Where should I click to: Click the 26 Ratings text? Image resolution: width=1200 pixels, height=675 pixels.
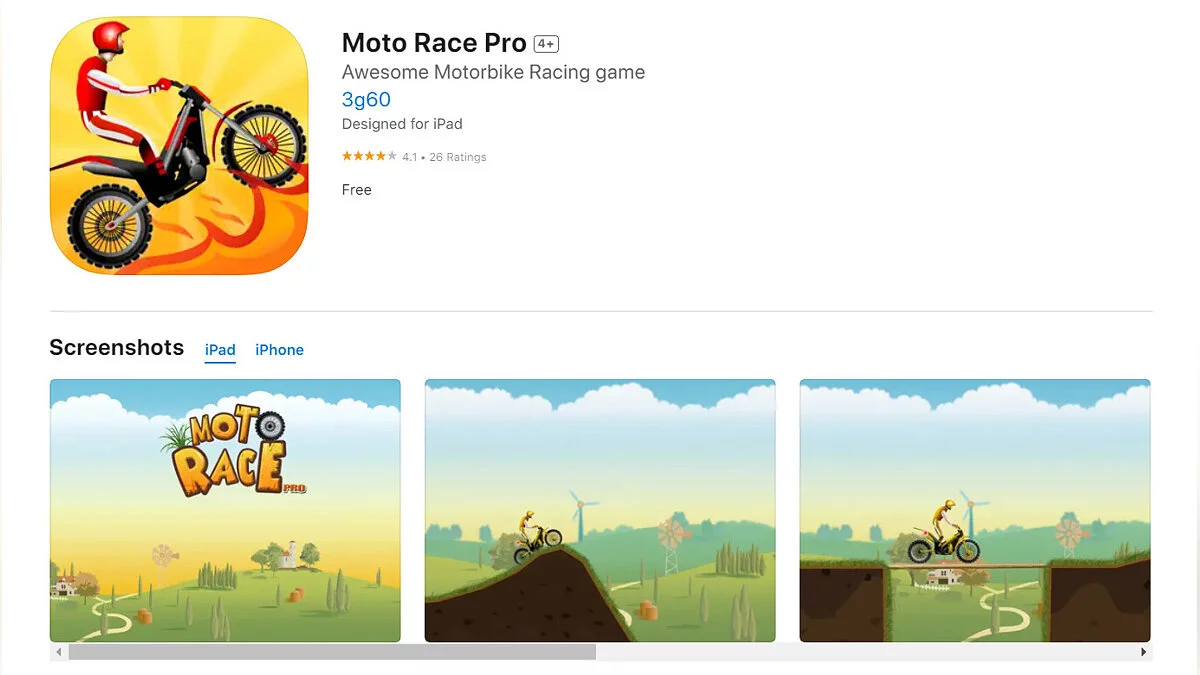click(457, 157)
